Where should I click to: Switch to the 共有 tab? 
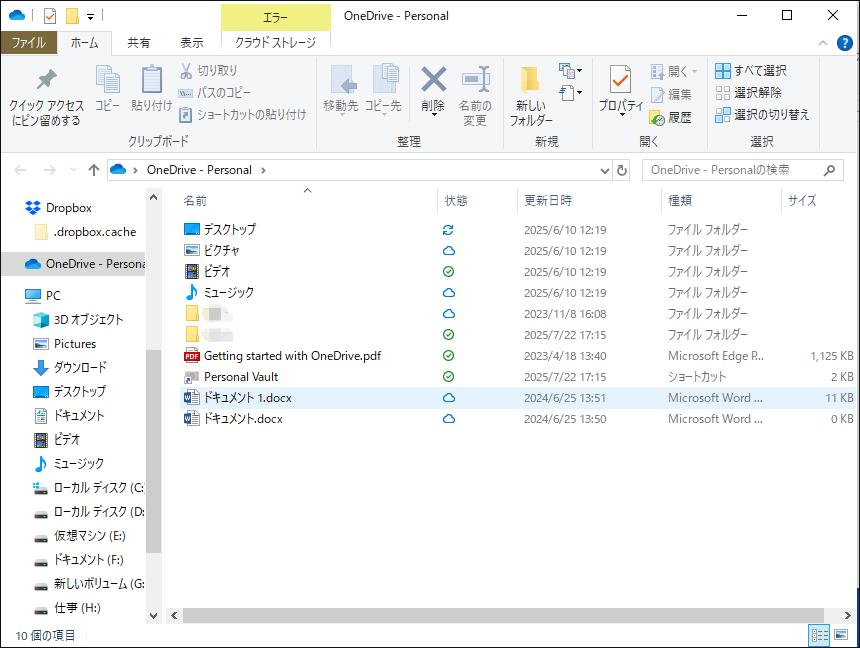click(138, 42)
